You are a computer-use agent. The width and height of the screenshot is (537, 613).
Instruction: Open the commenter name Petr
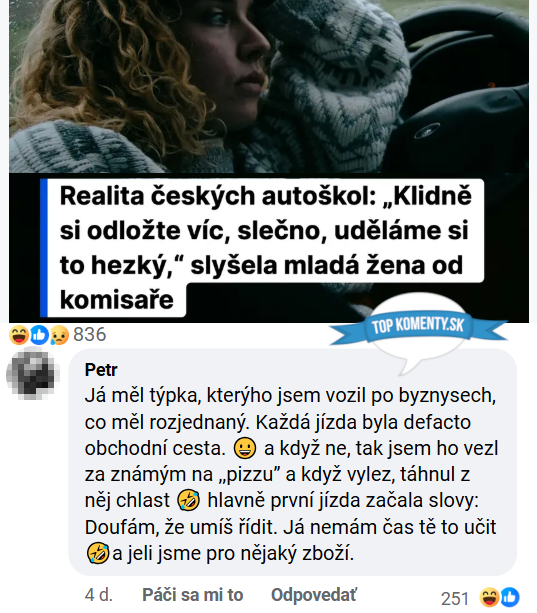click(x=101, y=370)
